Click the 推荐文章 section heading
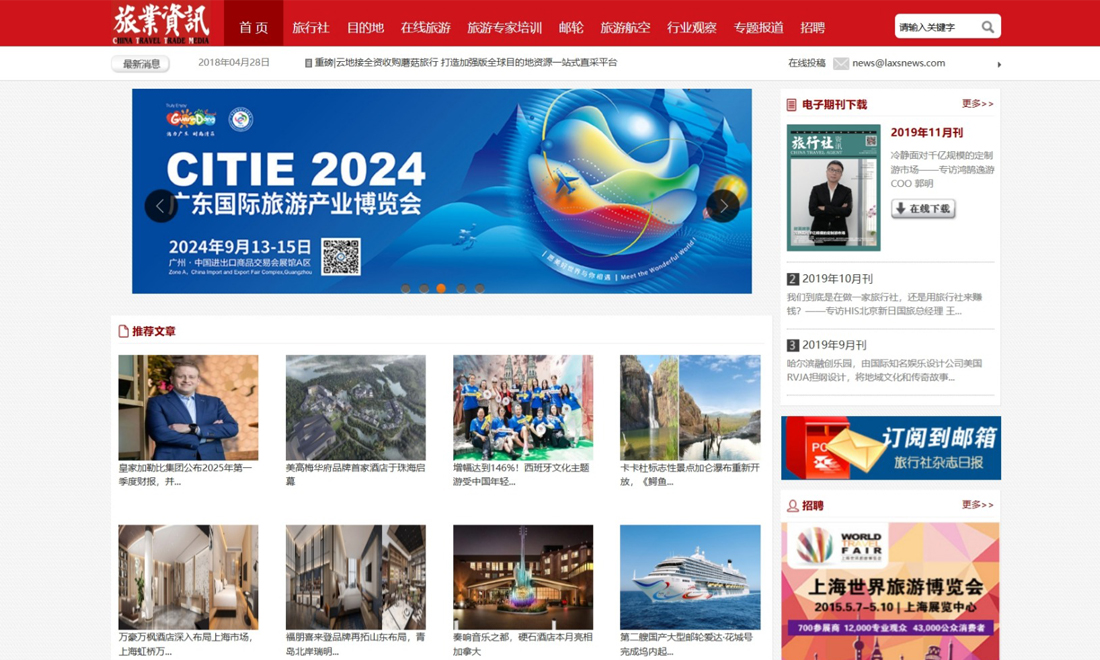The width and height of the screenshot is (1100, 660). (x=154, y=331)
